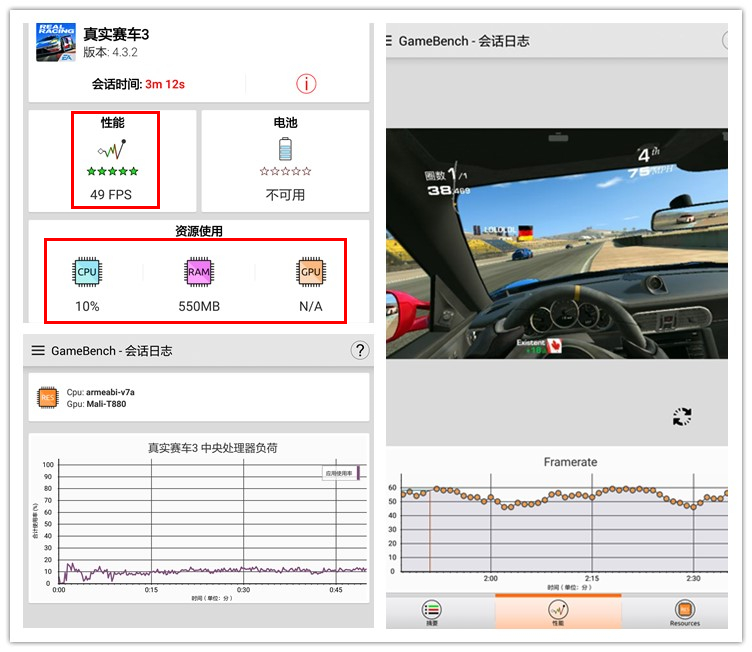Viewport: 752px width, 652px height.
Task: Click the orange marker line in Framerate chart
Action: click(x=430, y=530)
